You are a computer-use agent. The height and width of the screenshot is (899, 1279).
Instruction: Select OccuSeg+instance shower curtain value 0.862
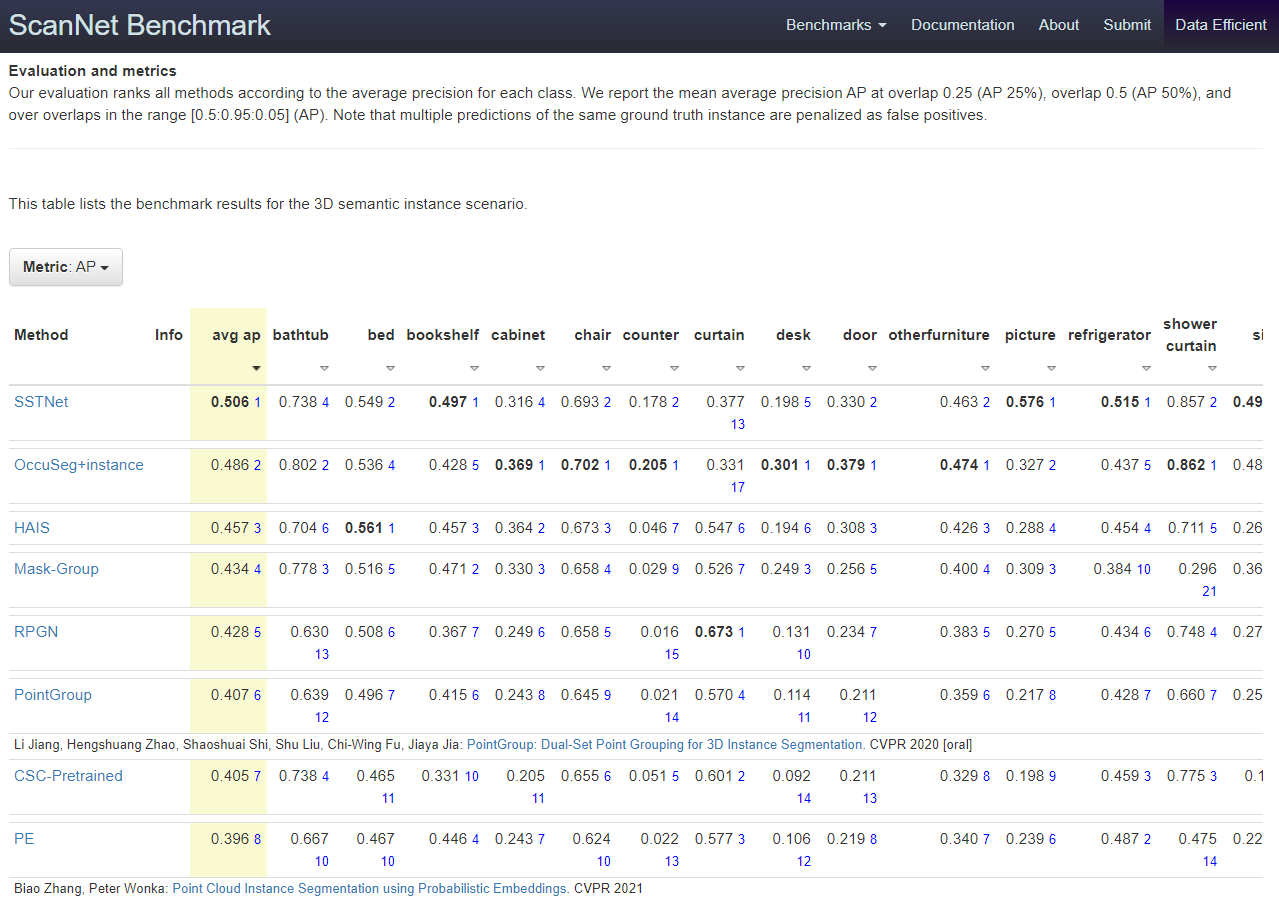coord(1187,465)
